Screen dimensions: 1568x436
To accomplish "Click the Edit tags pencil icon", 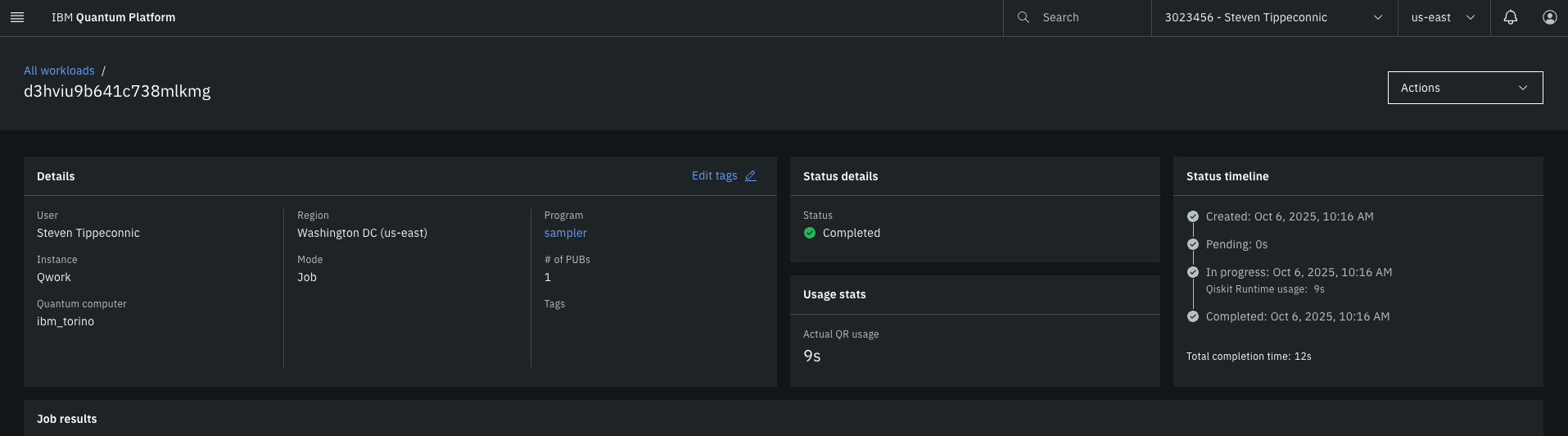I will tap(751, 176).
